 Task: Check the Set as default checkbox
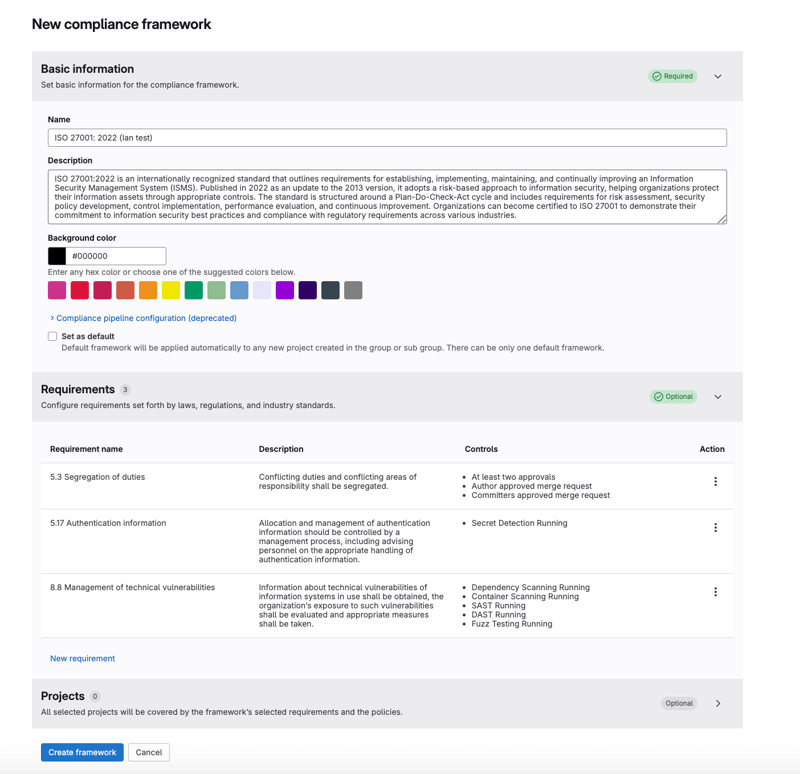click(52, 336)
